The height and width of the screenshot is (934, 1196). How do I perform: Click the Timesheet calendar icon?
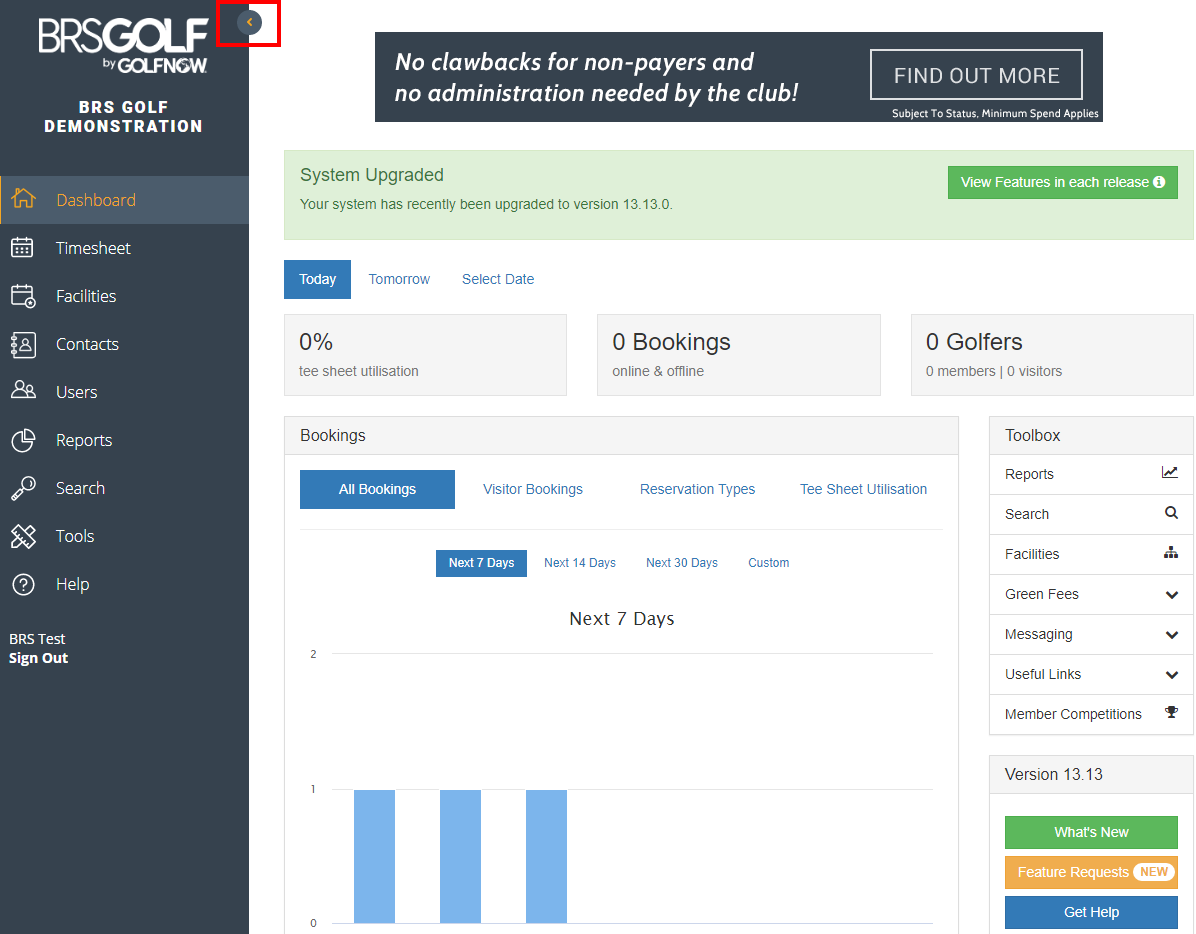tap(22, 247)
